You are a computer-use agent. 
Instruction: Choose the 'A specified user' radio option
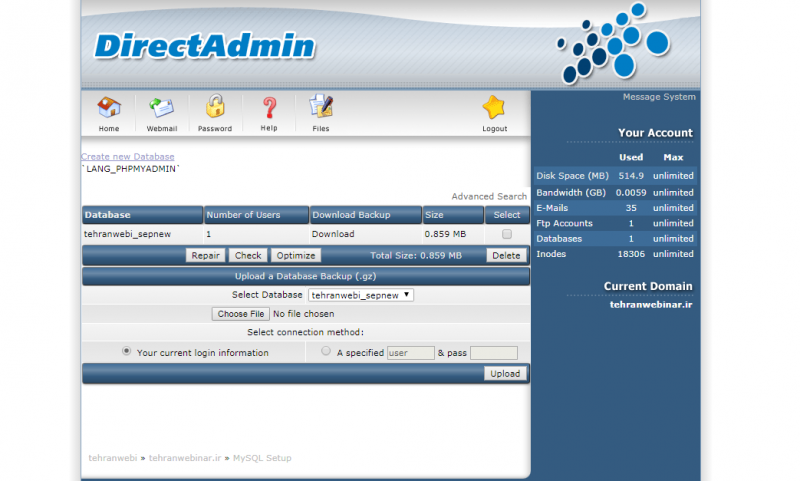326,352
